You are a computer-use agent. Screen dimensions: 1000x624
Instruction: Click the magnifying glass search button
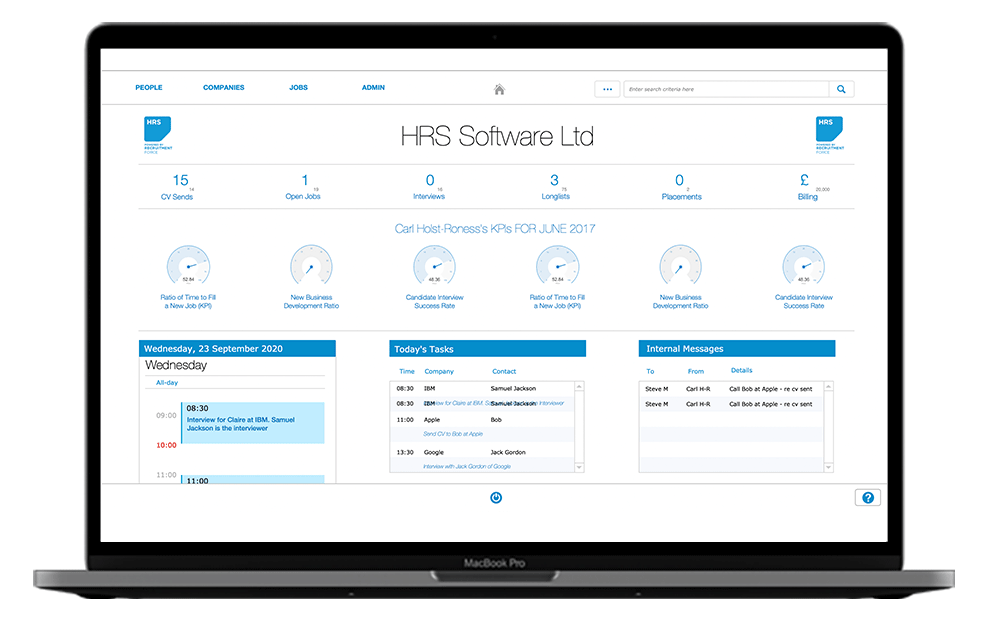(841, 89)
